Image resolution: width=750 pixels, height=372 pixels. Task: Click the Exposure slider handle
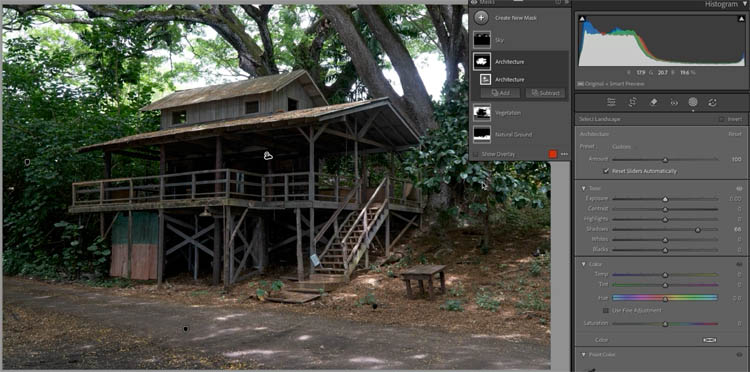665,199
